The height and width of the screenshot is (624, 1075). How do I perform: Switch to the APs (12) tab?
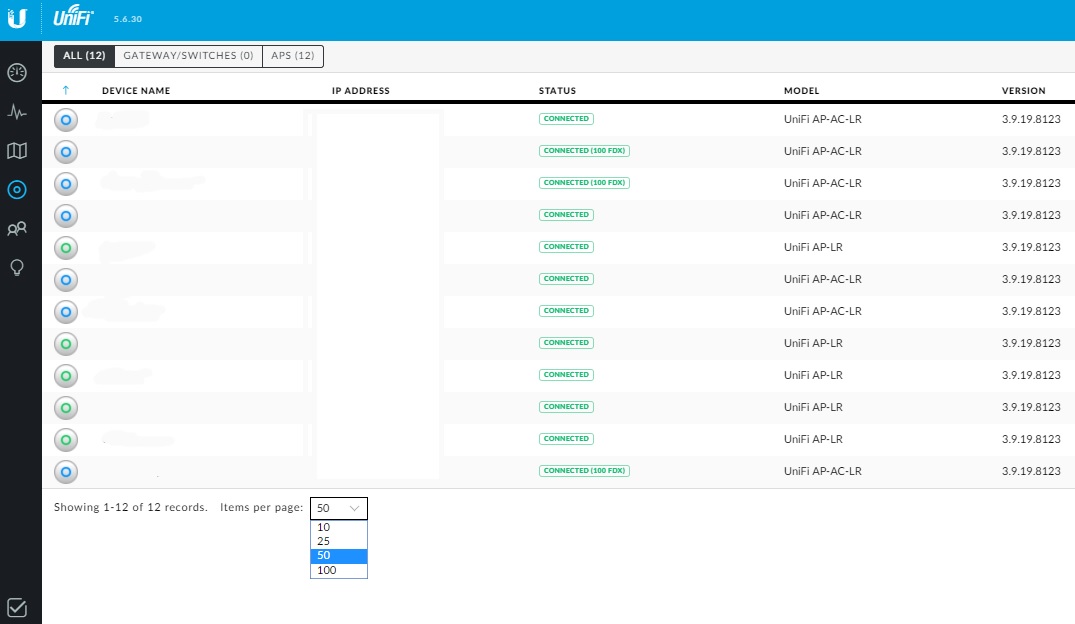(293, 56)
